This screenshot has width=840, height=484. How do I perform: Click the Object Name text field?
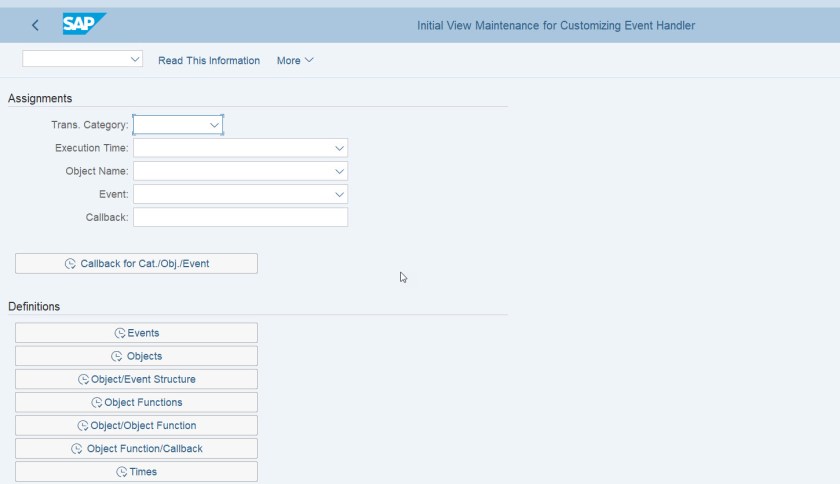click(x=232, y=171)
